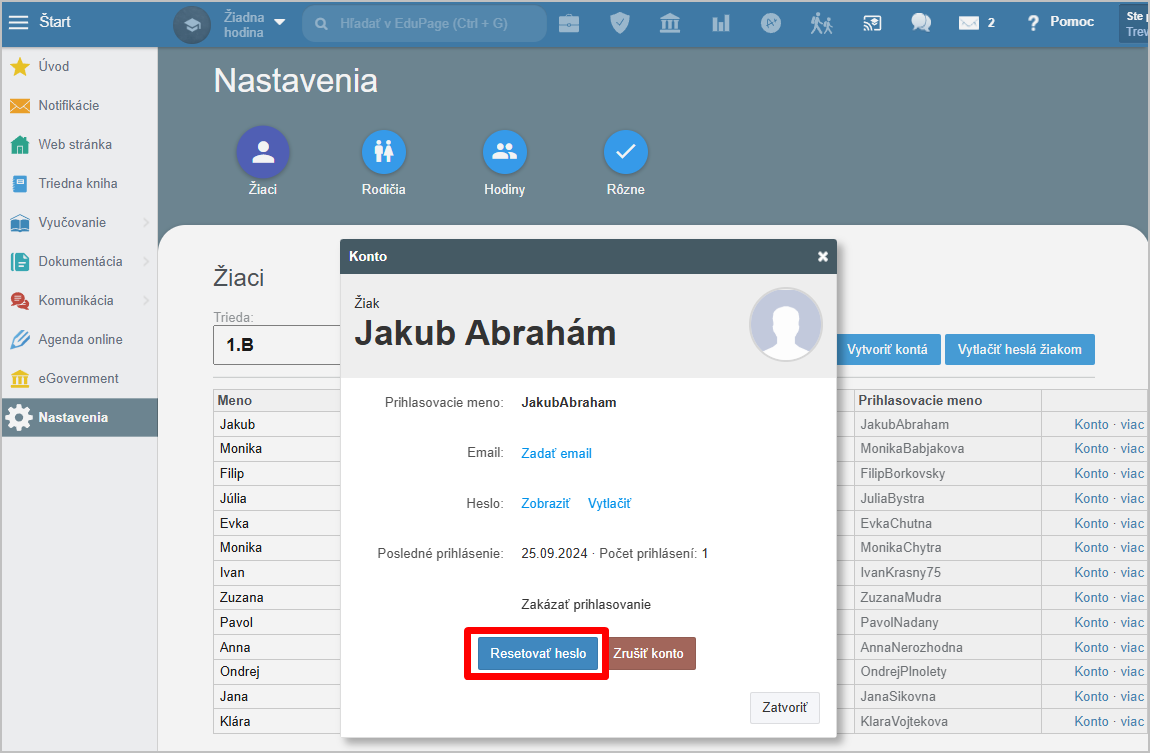Open the briefcase icon in top bar

pyautogui.click(x=569, y=23)
